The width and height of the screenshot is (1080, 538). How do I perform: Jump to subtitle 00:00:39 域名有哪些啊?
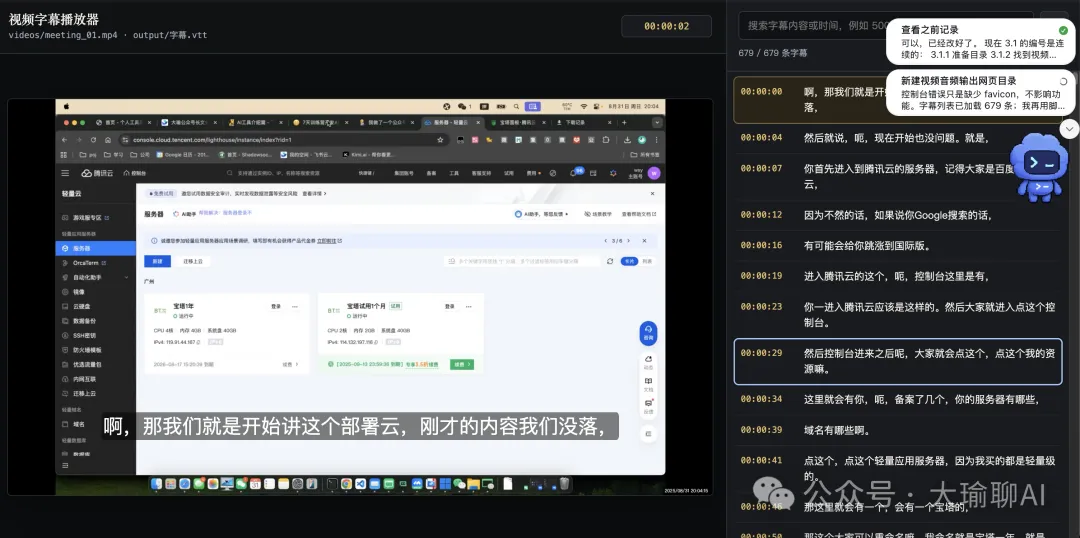[898, 431]
